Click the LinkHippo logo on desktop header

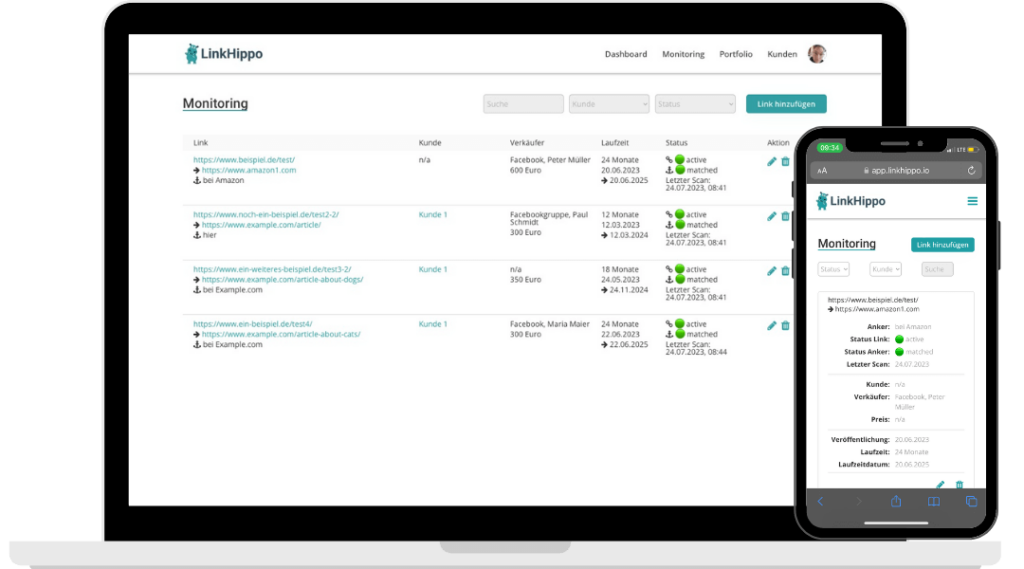[x=224, y=54]
